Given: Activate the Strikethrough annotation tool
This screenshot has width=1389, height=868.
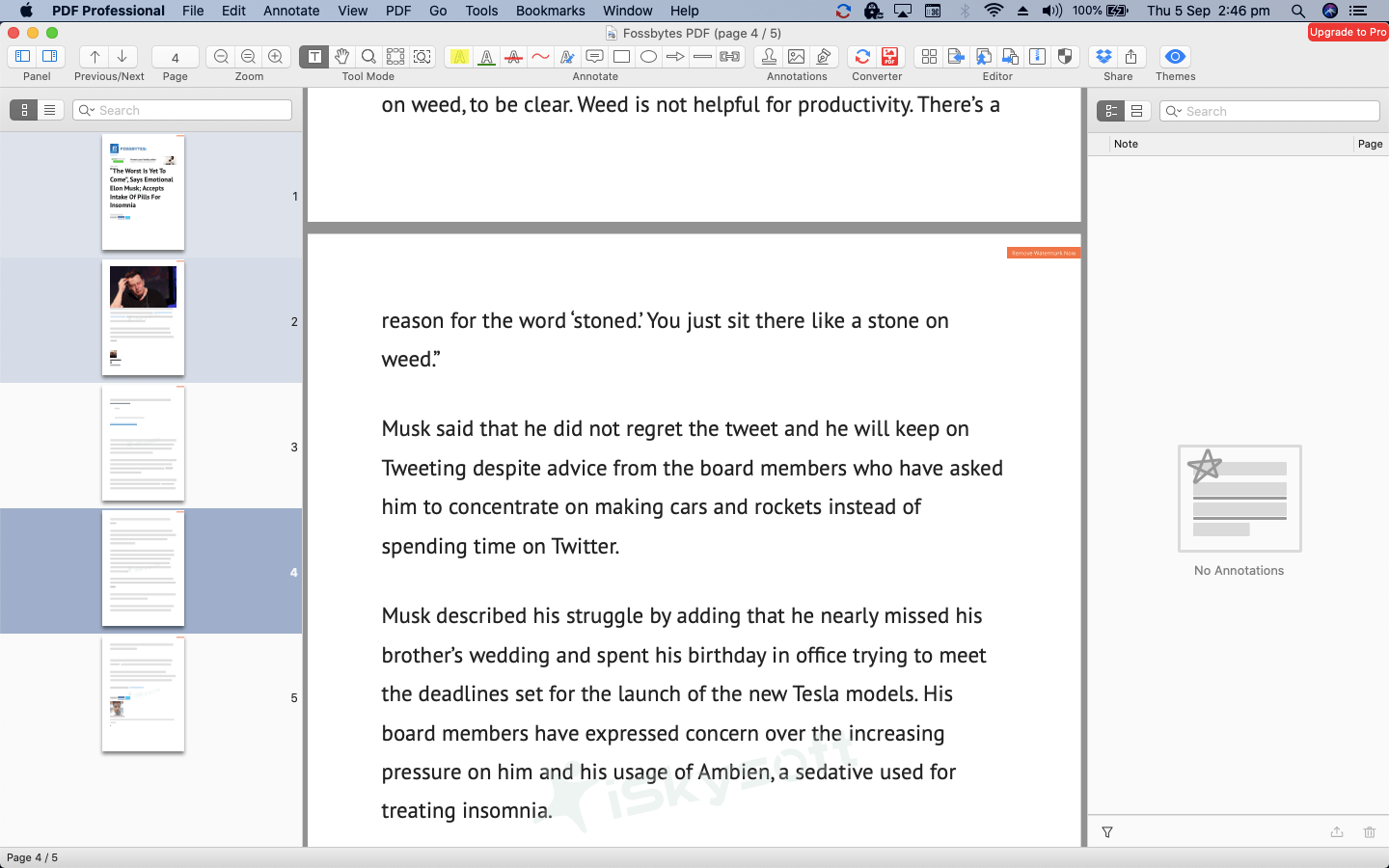Looking at the screenshot, I should 513,57.
